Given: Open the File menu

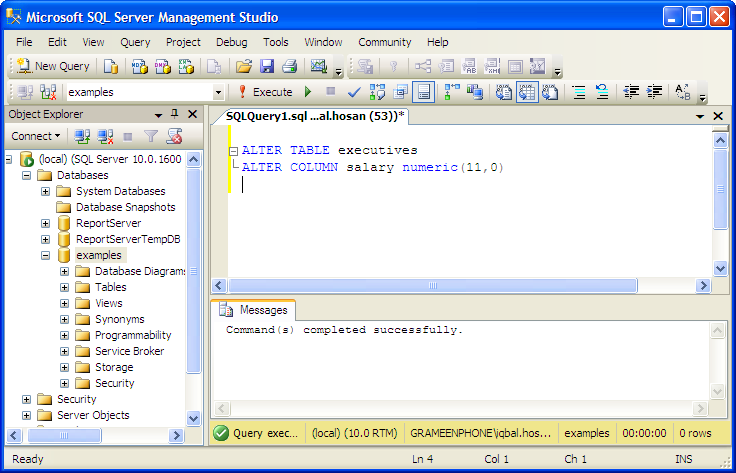Looking at the screenshot, I should 24,42.
